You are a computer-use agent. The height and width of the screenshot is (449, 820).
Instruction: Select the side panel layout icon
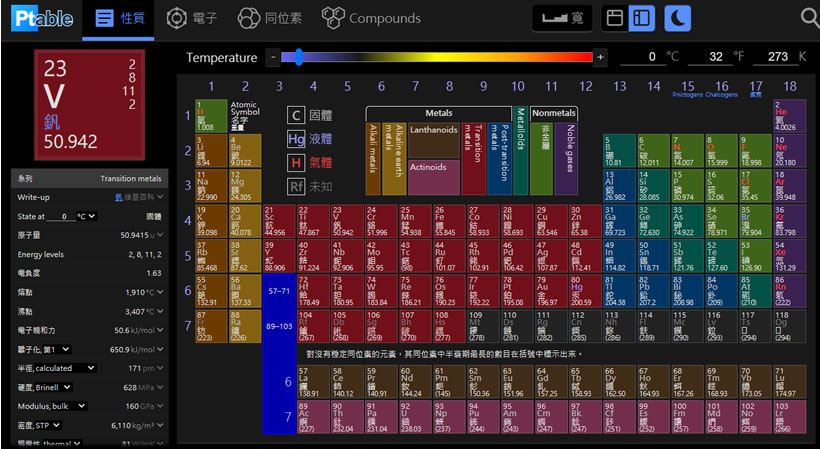pyautogui.click(x=641, y=18)
